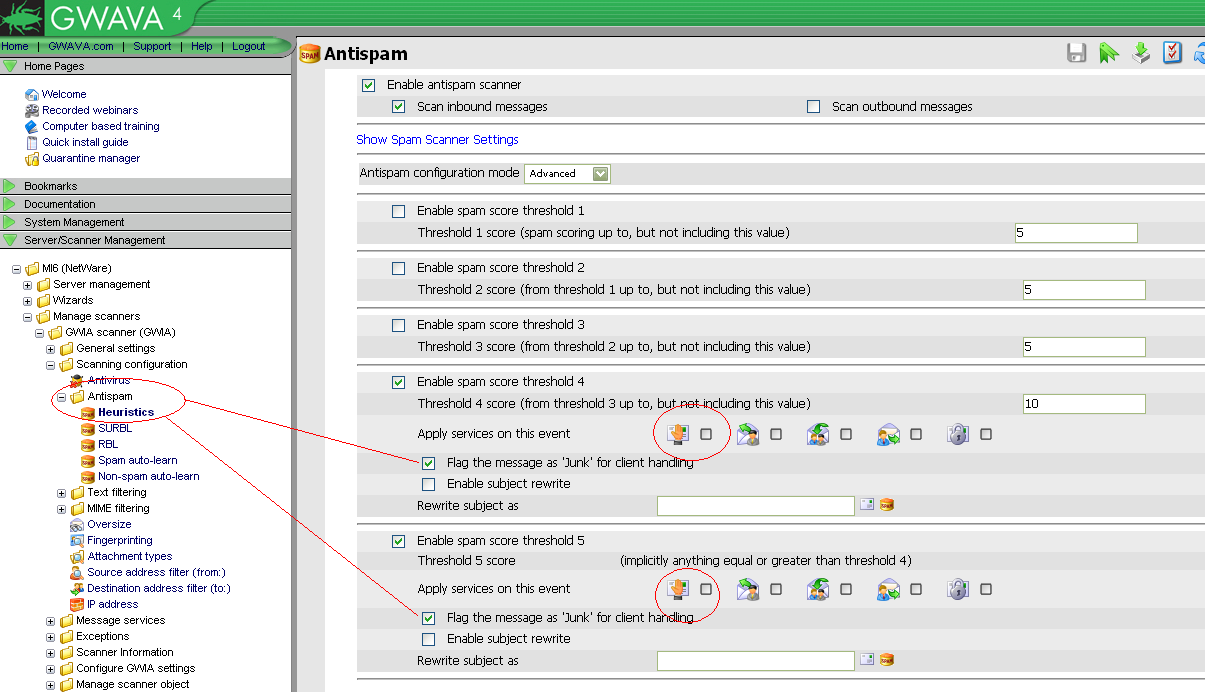1205x692 pixels.
Task: Click Logout in the top menu
Action: (249, 46)
